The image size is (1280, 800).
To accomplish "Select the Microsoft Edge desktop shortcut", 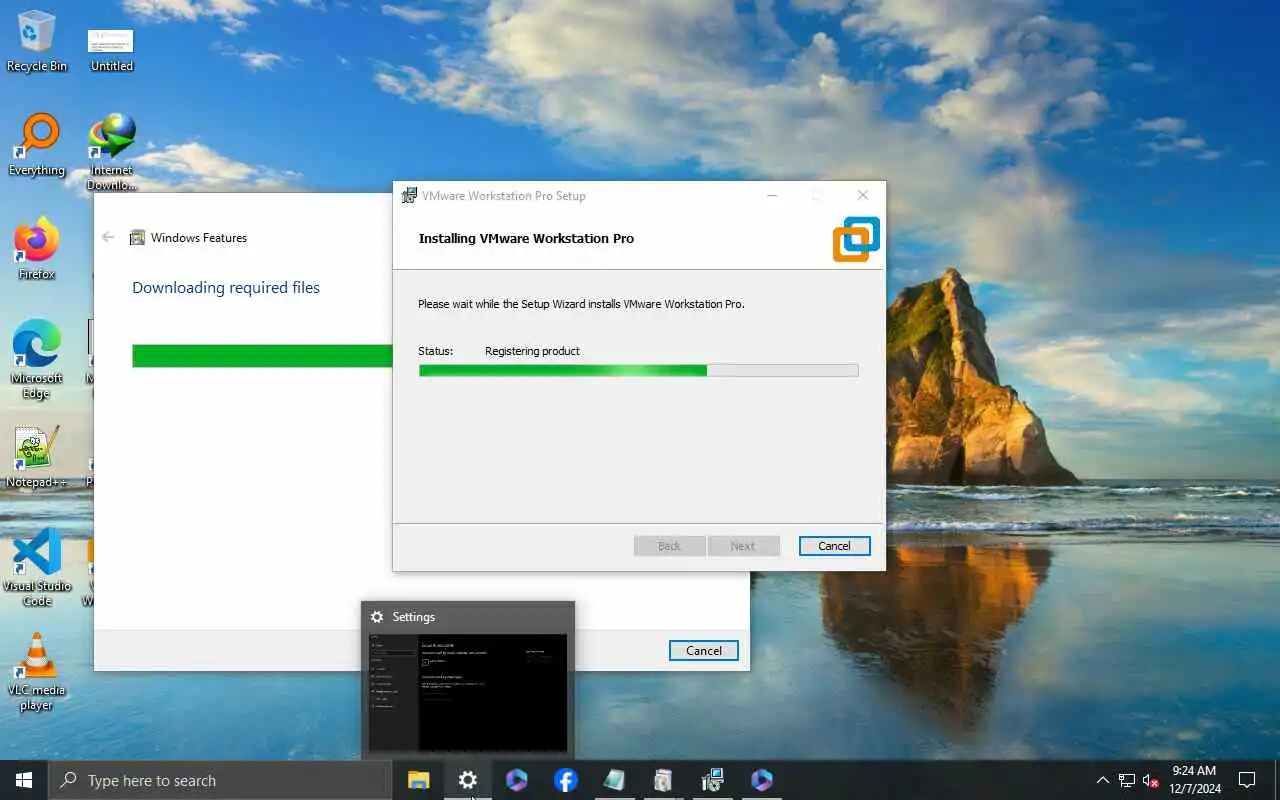I will [x=37, y=360].
